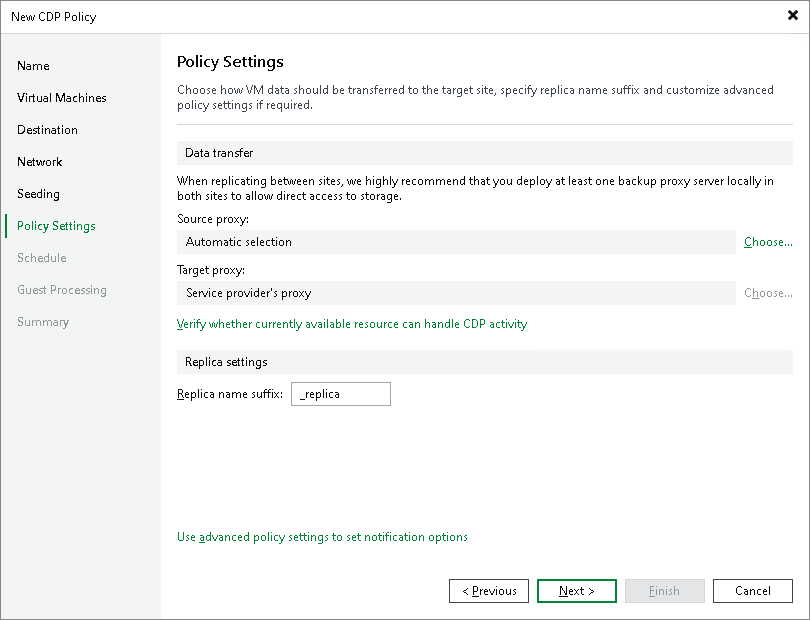This screenshot has width=810, height=620.
Task: Select the Name step in the wizard sidebar
Action: 33,66
